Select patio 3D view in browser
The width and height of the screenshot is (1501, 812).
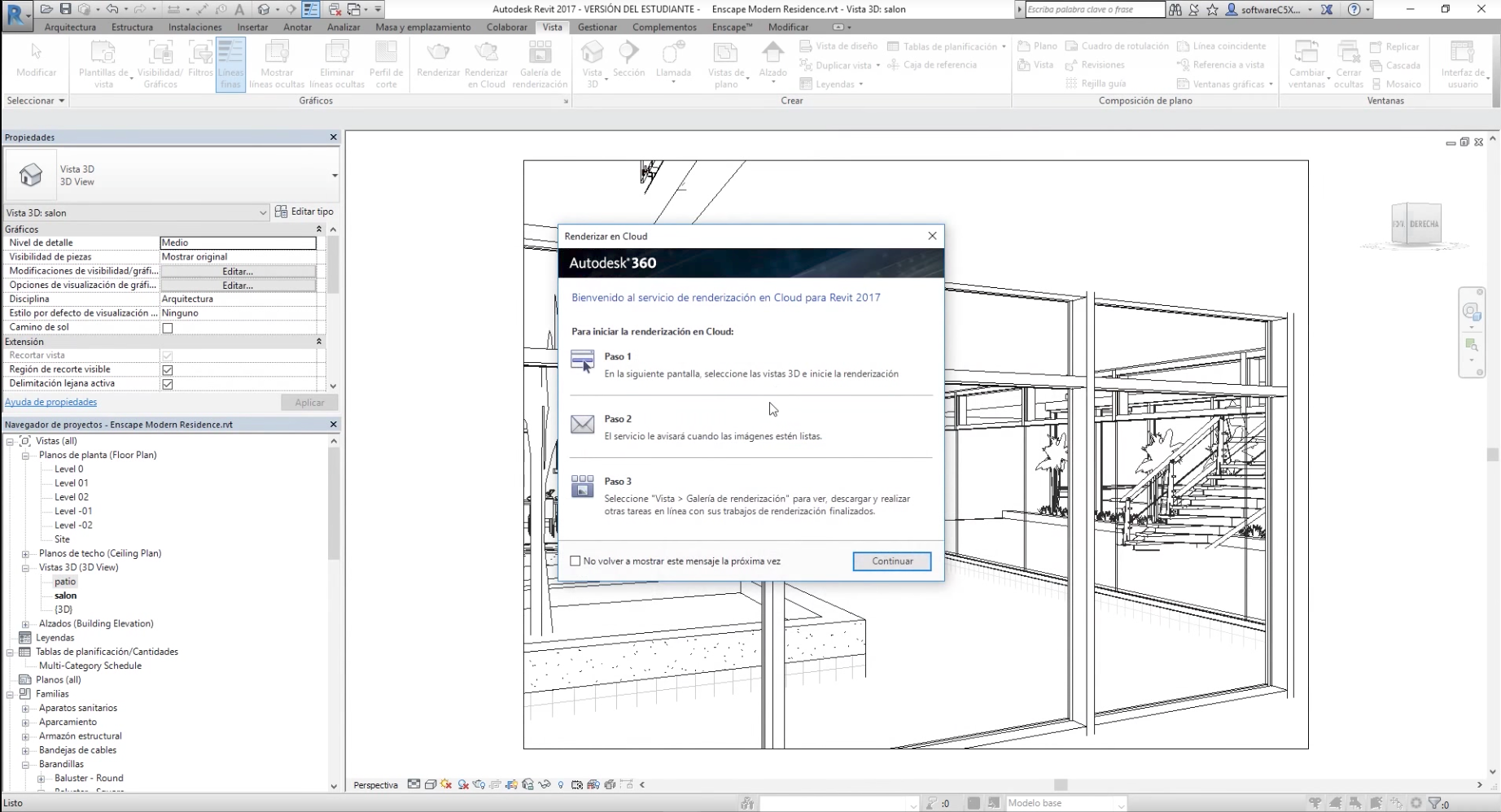[65, 582]
